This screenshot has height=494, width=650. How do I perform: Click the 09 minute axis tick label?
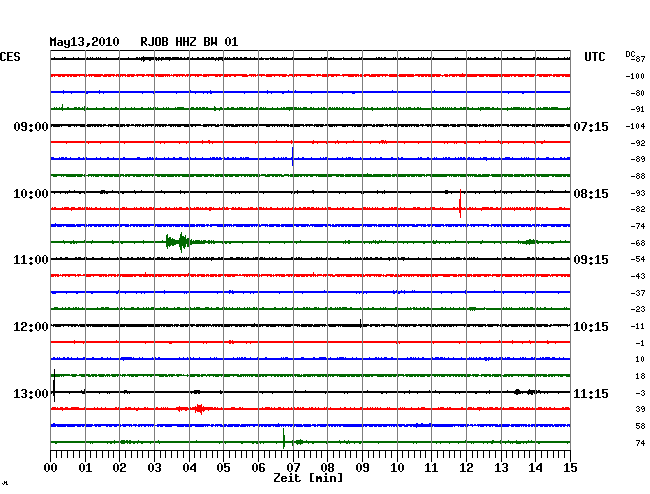coord(362,468)
